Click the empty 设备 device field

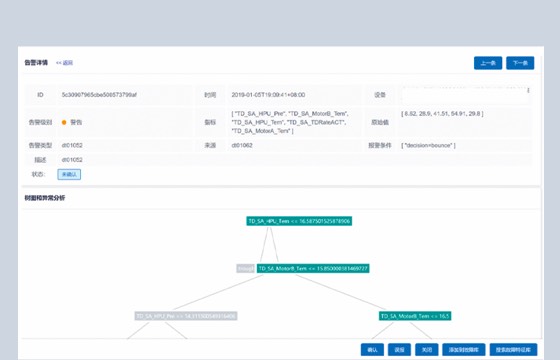465,95
